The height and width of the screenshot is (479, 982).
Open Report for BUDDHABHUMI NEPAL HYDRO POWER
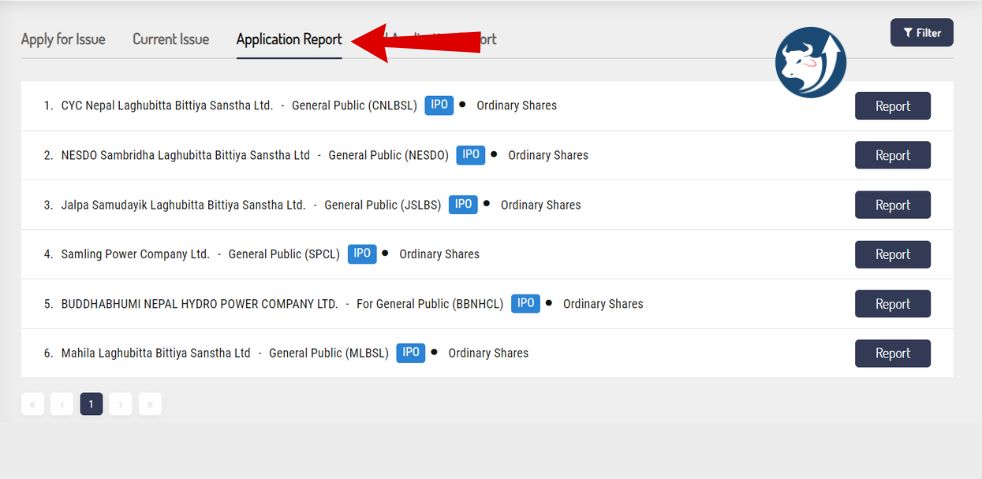[892, 304]
